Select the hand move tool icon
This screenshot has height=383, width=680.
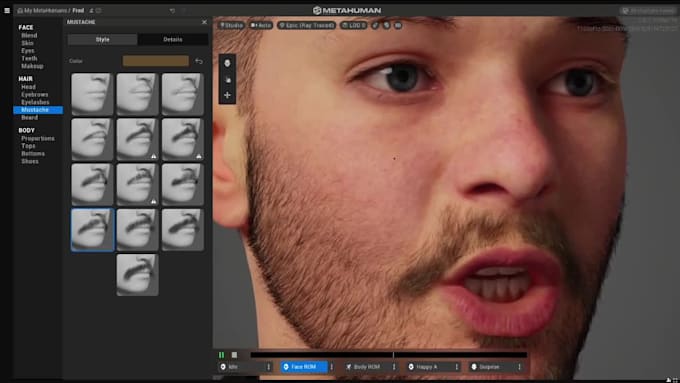pos(227,79)
